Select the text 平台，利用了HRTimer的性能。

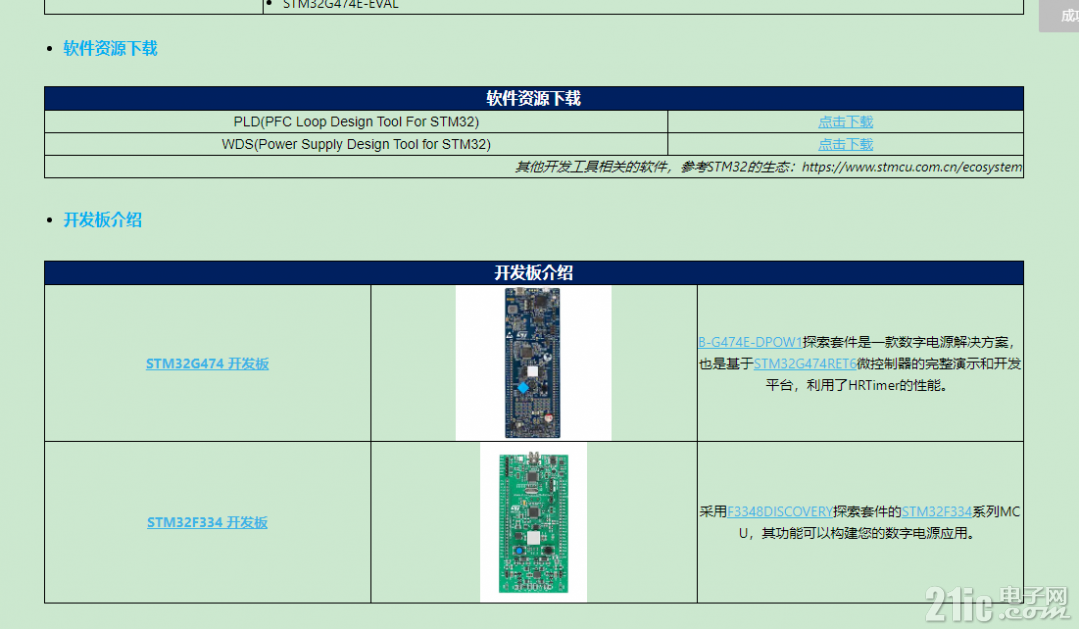pos(860,385)
